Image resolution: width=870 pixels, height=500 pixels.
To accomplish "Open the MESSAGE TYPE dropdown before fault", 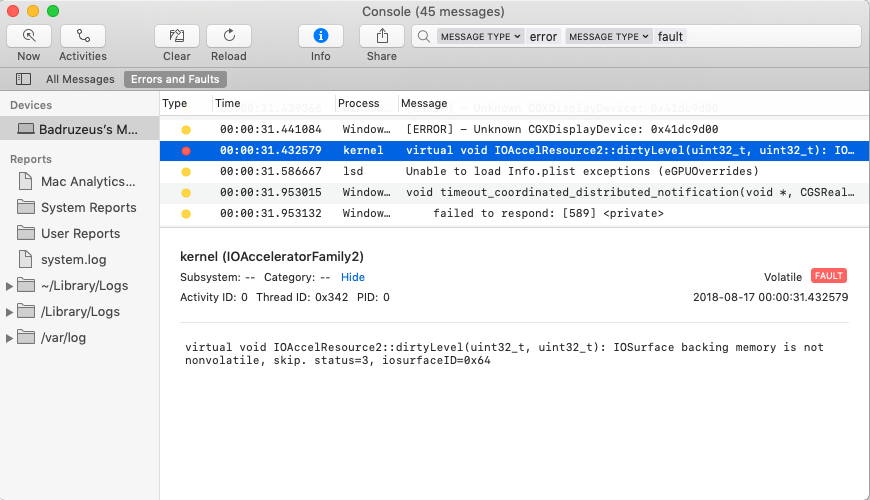I will click(608, 37).
